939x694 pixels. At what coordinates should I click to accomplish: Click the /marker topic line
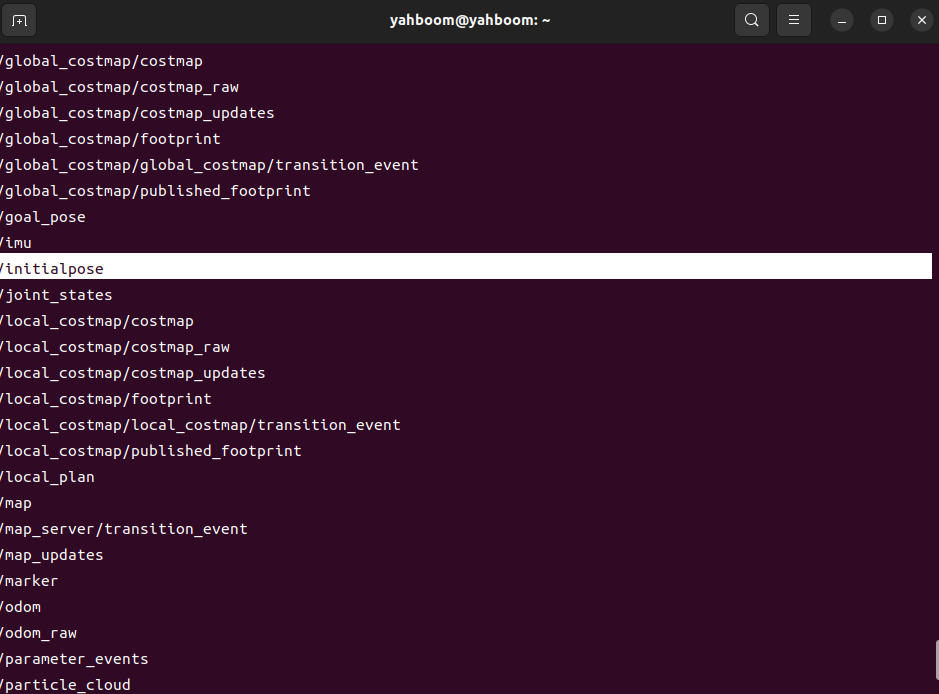[x=29, y=581]
